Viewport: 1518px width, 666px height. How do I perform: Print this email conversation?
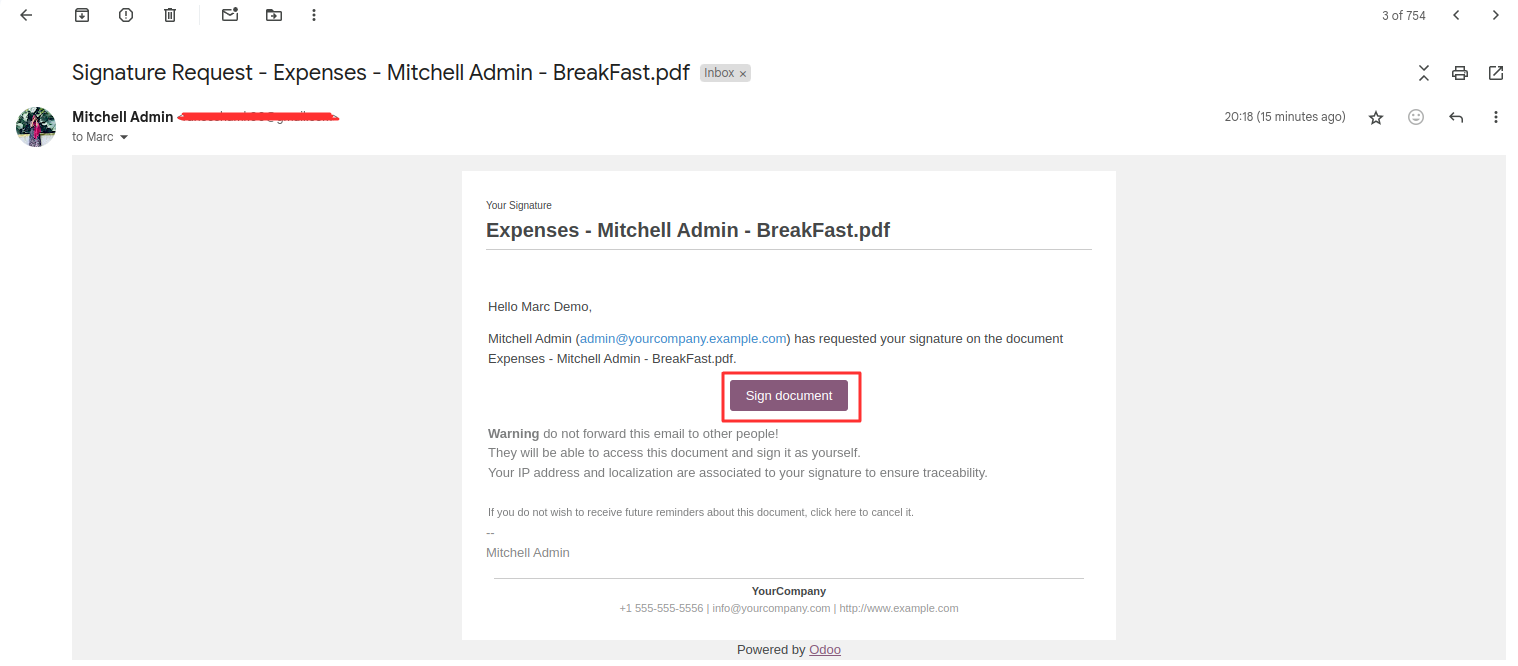[1460, 73]
